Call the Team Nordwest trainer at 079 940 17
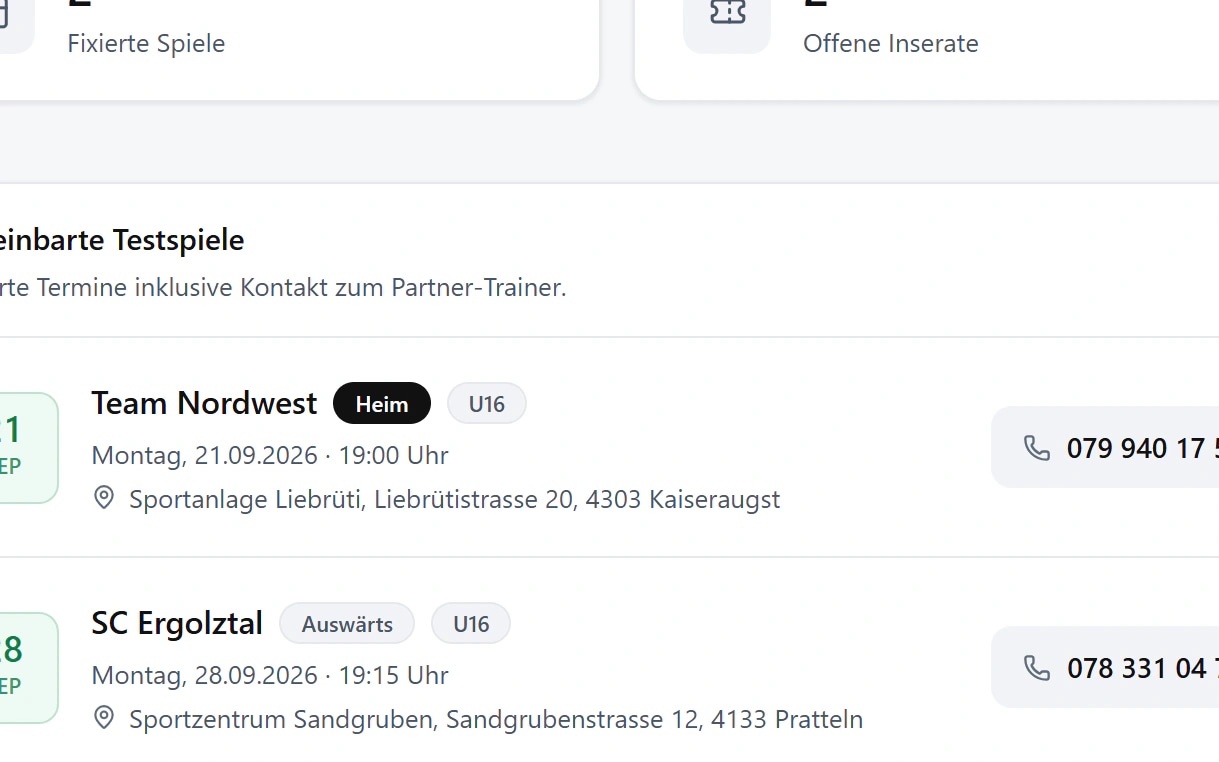The height and width of the screenshot is (762, 1219). coord(1105,448)
